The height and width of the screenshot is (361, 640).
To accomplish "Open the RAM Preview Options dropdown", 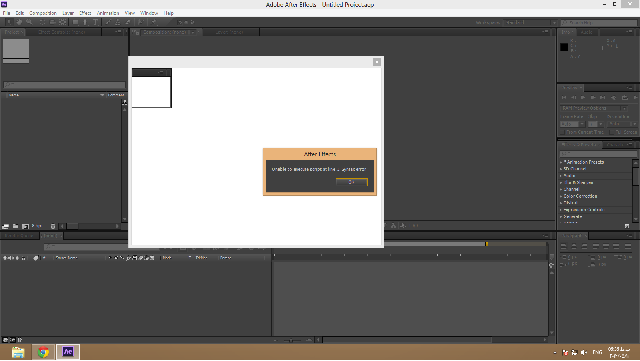I will pyautogui.click(x=593, y=108).
